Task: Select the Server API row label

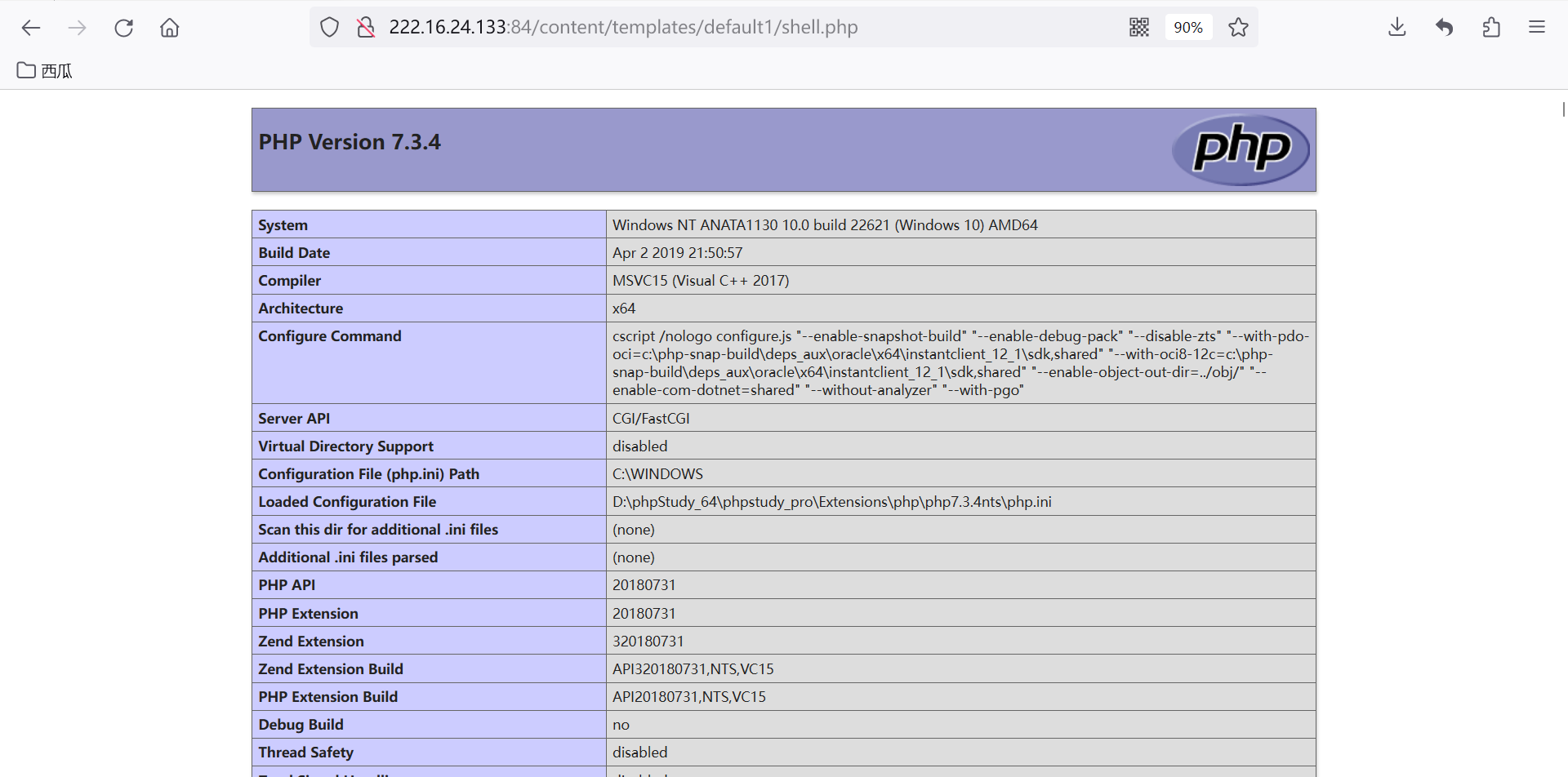Action: (x=294, y=419)
